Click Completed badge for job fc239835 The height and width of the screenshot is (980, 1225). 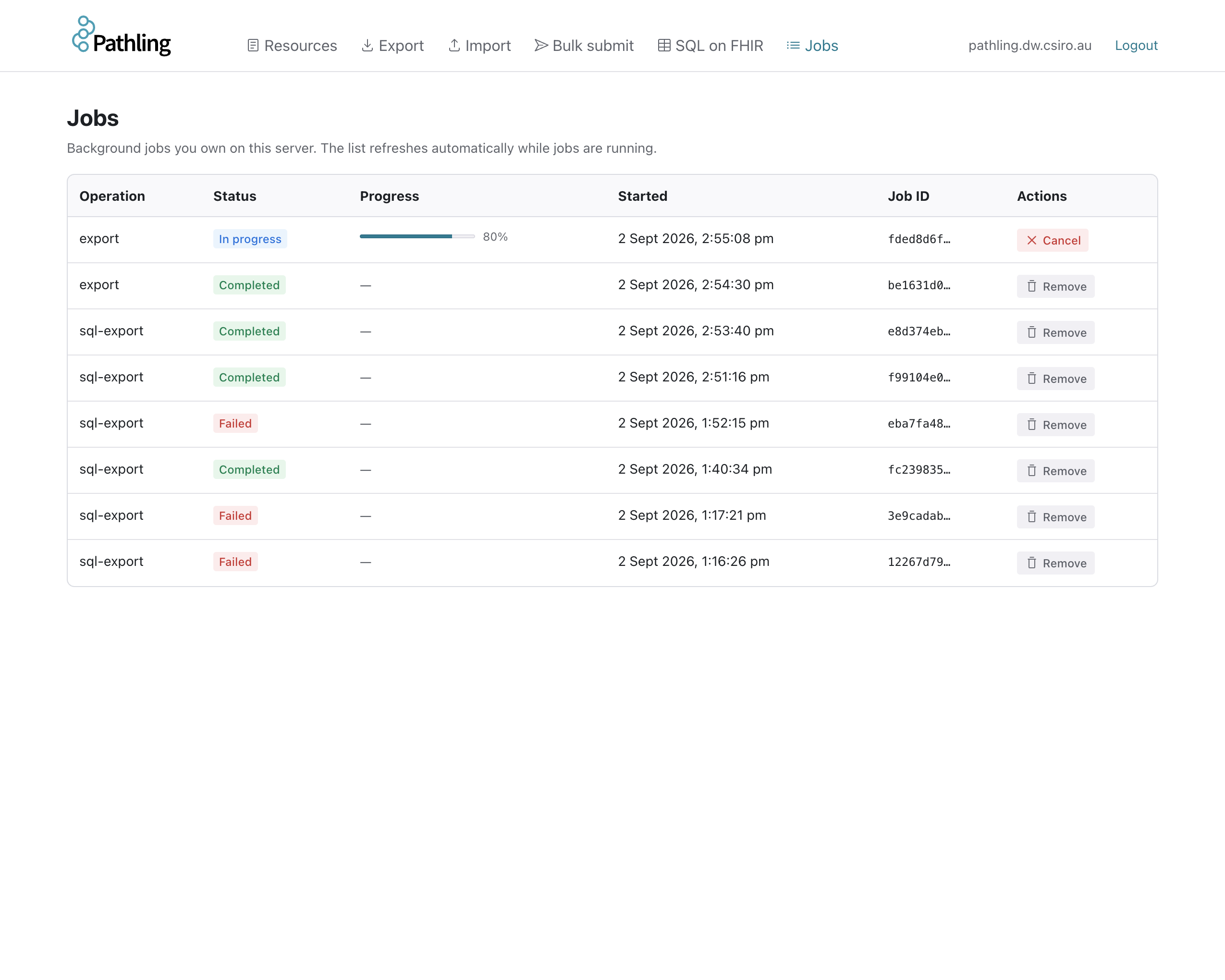[x=249, y=470]
